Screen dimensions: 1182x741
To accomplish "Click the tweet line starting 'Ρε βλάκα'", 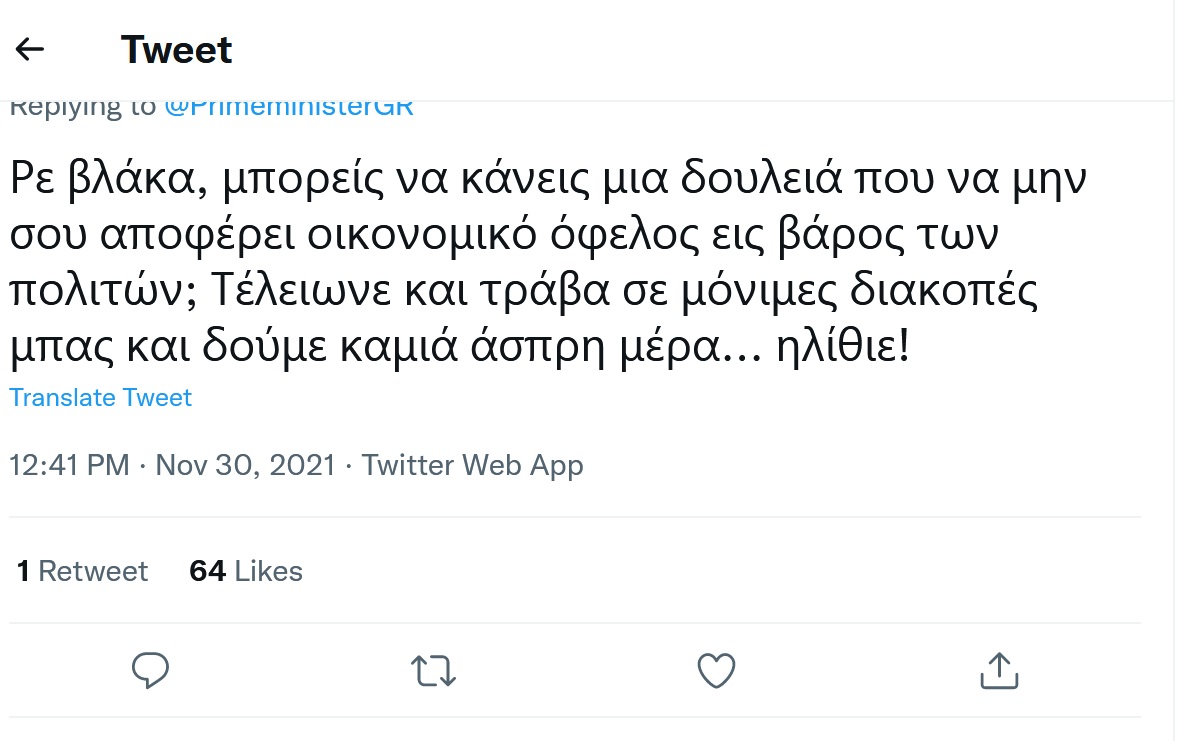I will click(x=550, y=181).
